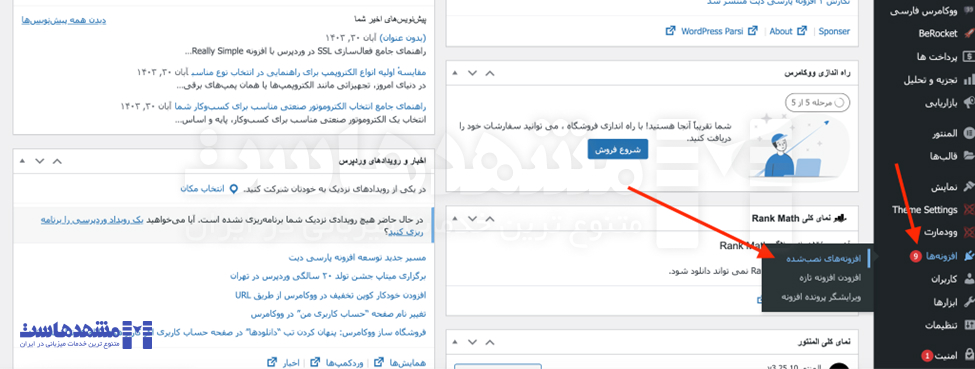Click the folder icon beside قالب‌ها
The width and height of the screenshot is (975, 369).
tap(969, 156)
